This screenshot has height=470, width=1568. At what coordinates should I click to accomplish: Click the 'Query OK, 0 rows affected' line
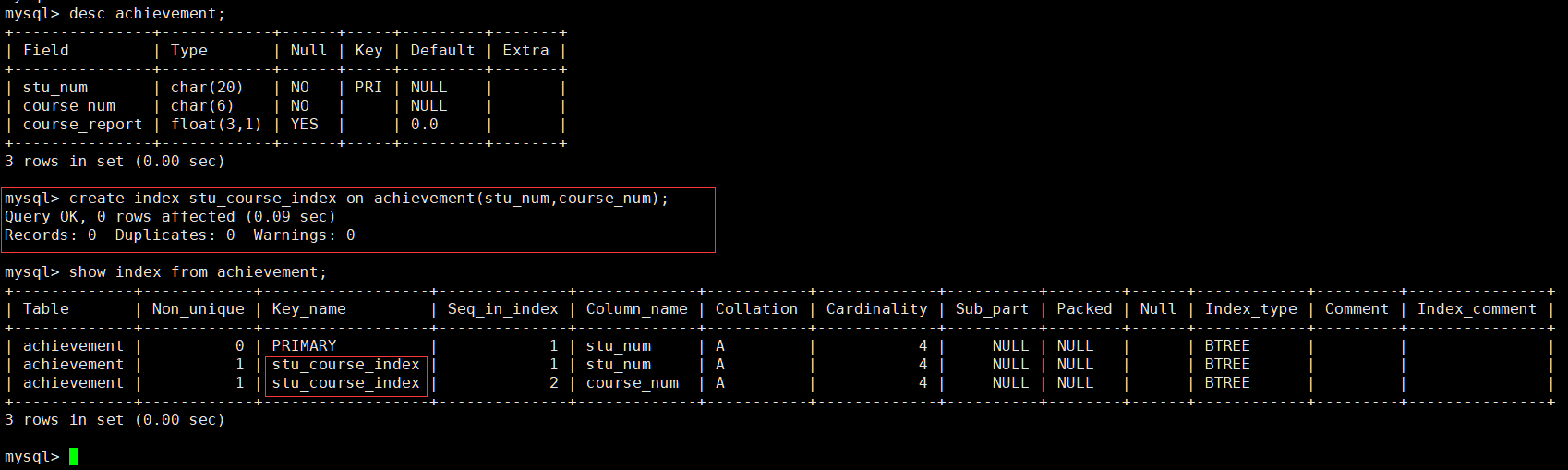pos(170,216)
